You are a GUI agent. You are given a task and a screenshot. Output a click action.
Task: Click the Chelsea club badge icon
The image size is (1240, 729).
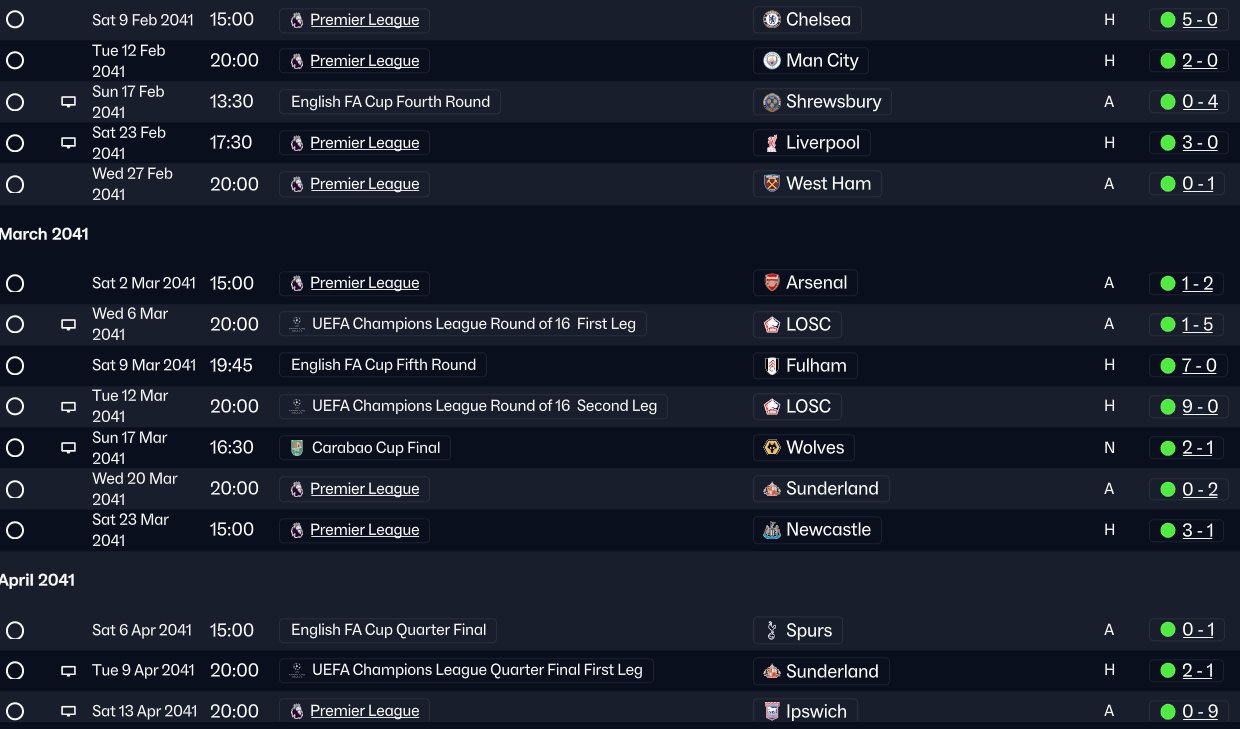point(771,20)
